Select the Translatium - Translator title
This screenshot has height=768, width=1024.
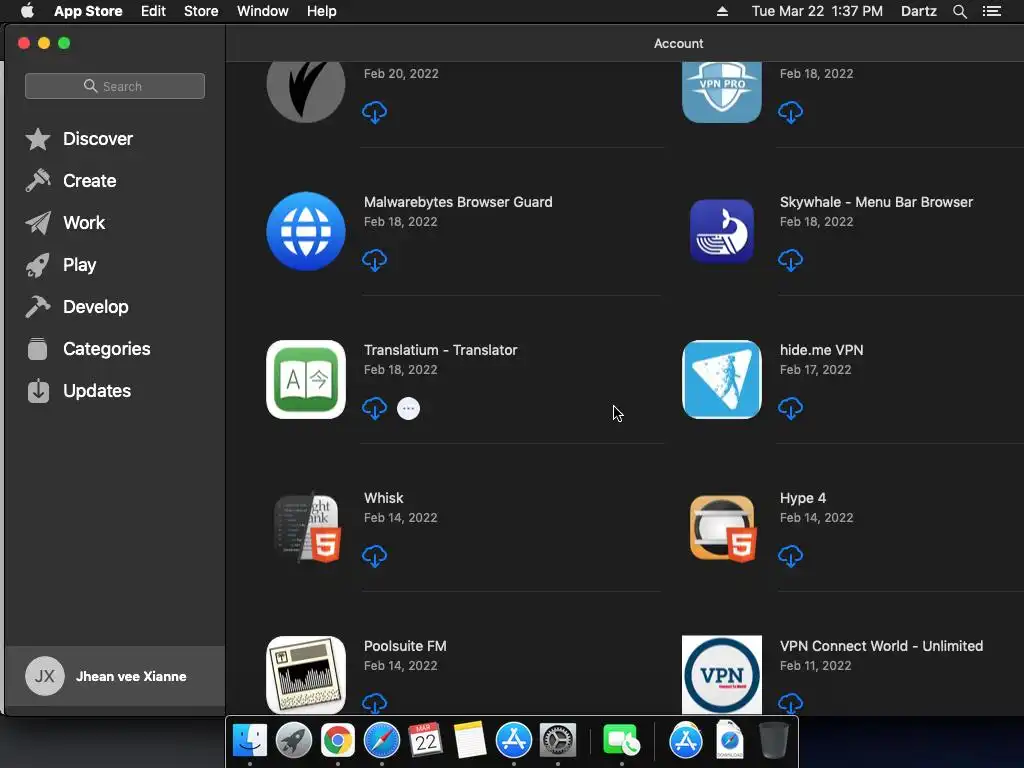click(440, 350)
